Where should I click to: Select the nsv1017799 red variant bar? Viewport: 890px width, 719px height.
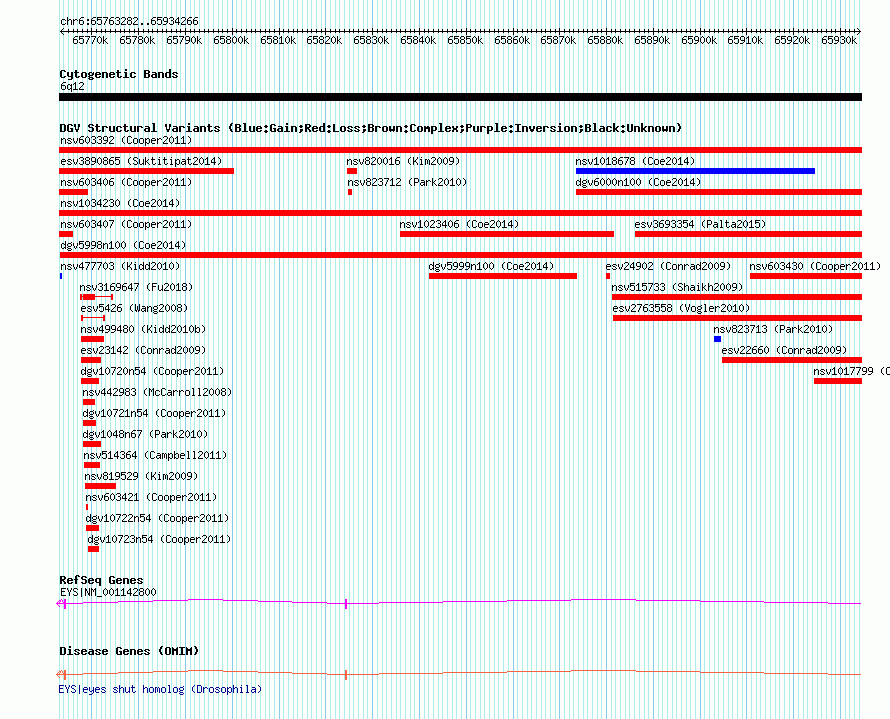pyautogui.click(x=838, y=381)
